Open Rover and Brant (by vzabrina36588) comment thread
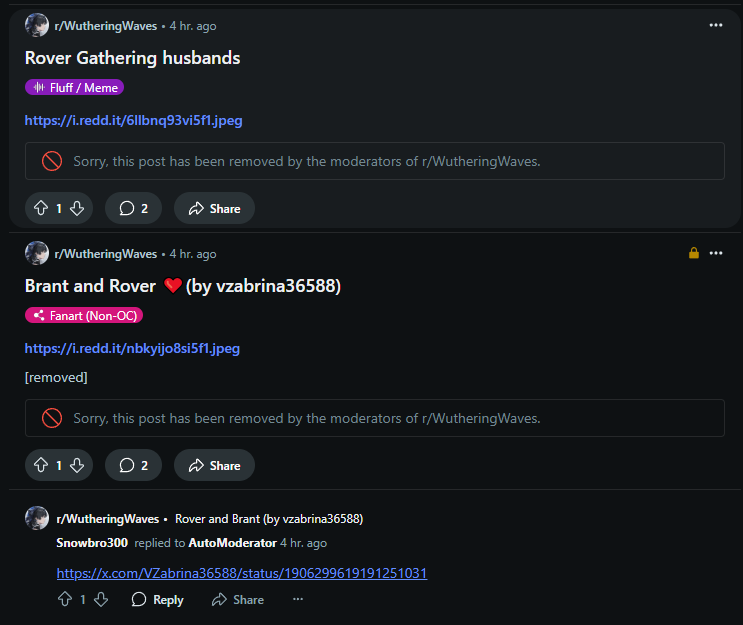This screenshot has width=743, height=625. click(x=269, y=519)
